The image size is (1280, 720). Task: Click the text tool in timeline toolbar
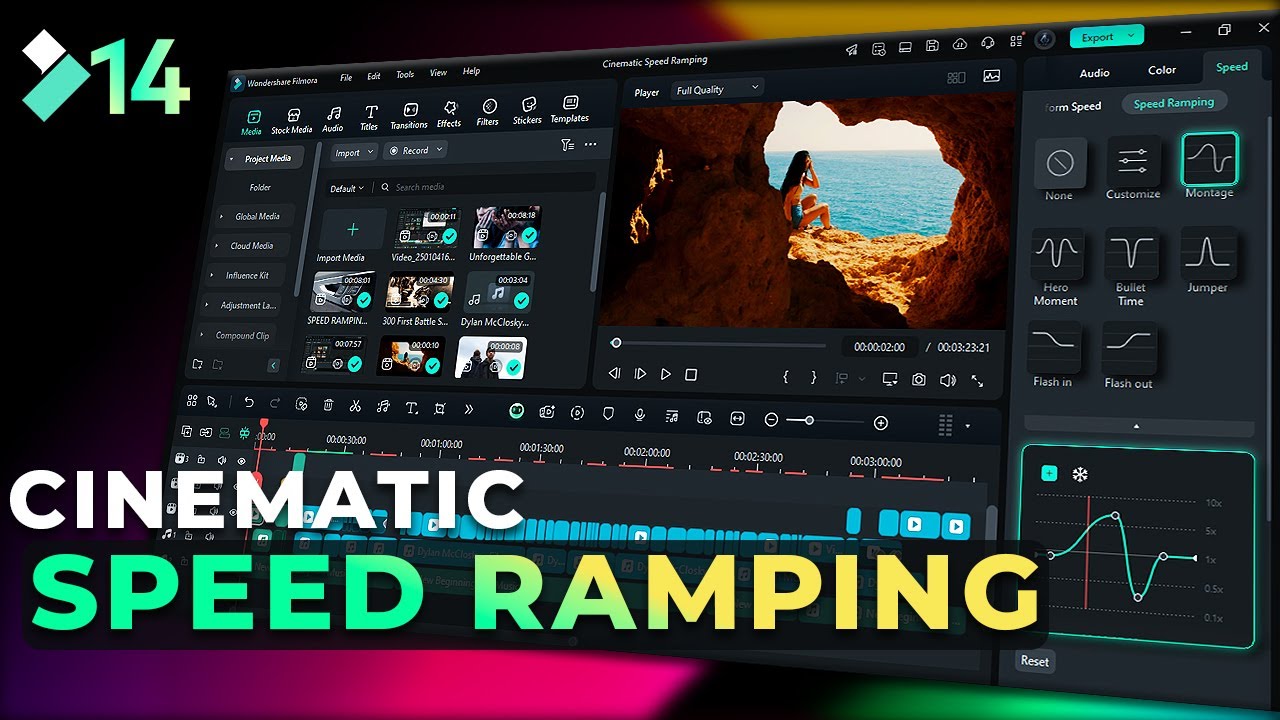tap(411, 407)
